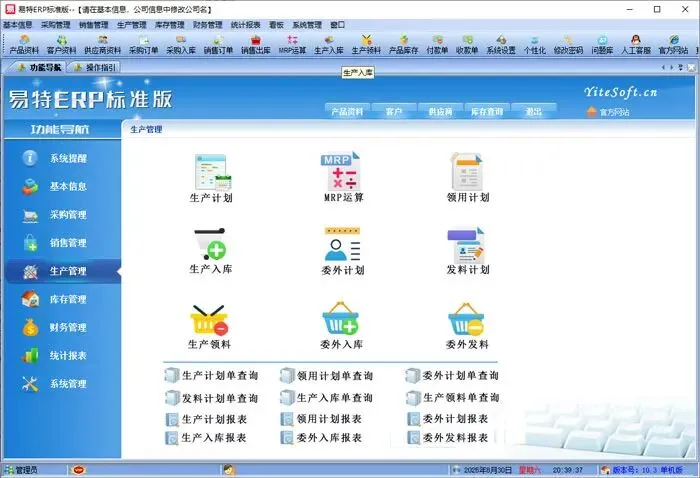
Task: Select 销售管理 in the sidebar navigation
Action: [x=62, y=243]
